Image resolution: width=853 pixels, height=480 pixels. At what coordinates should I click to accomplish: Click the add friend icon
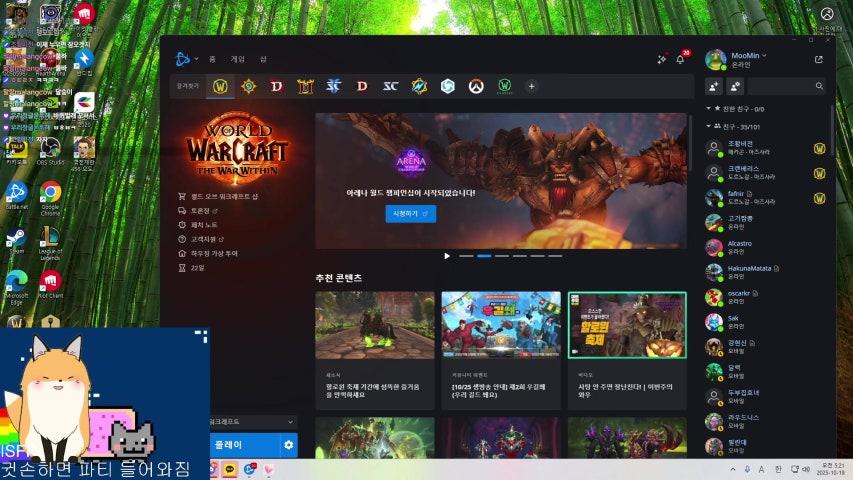[714, 86]
